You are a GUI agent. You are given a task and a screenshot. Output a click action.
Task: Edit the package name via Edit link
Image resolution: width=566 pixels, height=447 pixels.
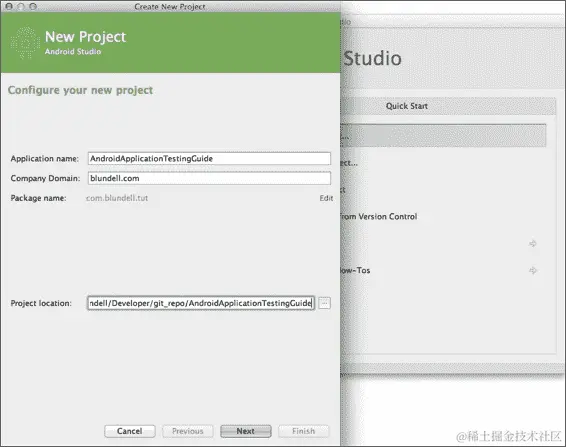326,198
